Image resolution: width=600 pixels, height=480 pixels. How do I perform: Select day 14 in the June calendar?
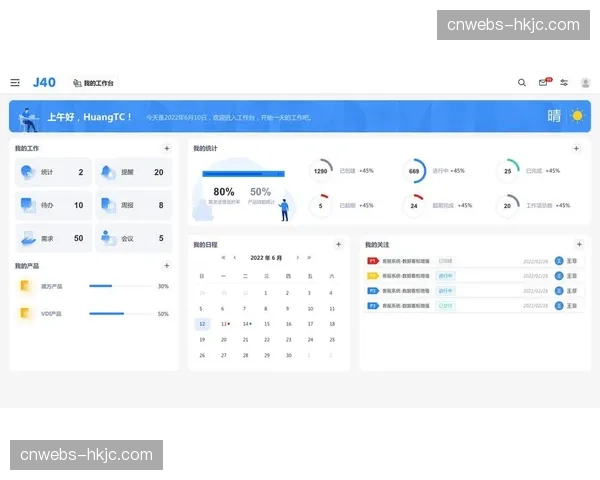245,324
